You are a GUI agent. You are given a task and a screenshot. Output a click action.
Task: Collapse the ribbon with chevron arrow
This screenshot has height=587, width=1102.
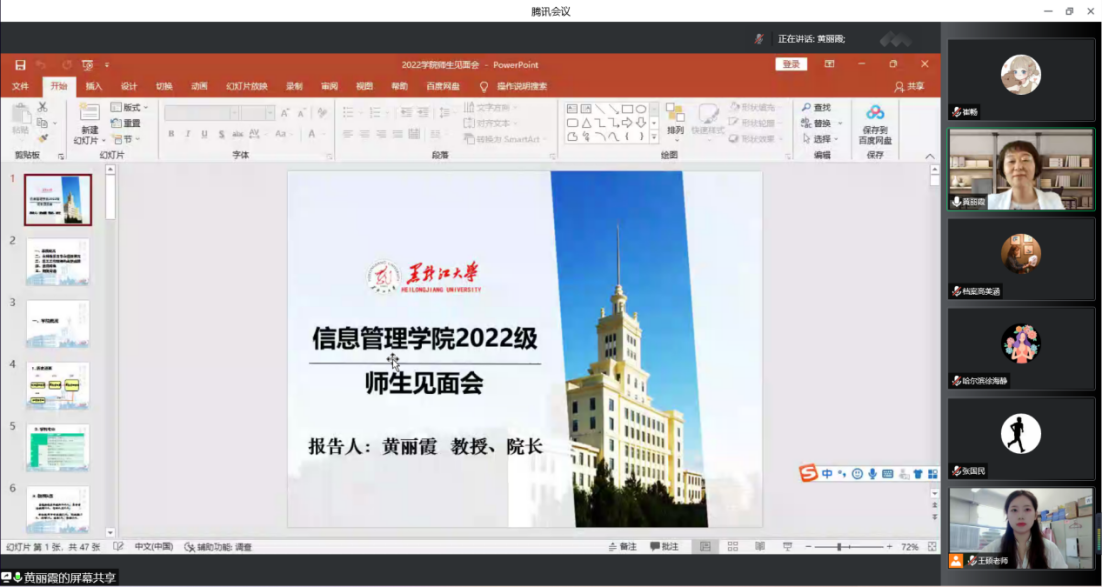point(930,156)
